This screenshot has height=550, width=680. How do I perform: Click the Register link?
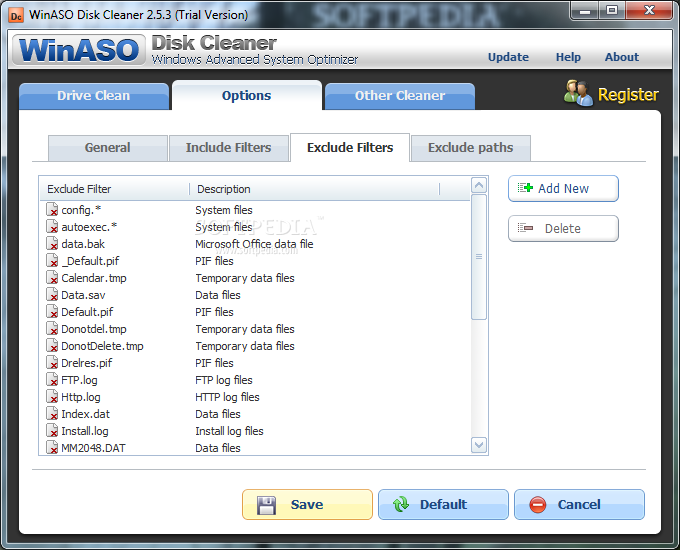pos(628,95)
